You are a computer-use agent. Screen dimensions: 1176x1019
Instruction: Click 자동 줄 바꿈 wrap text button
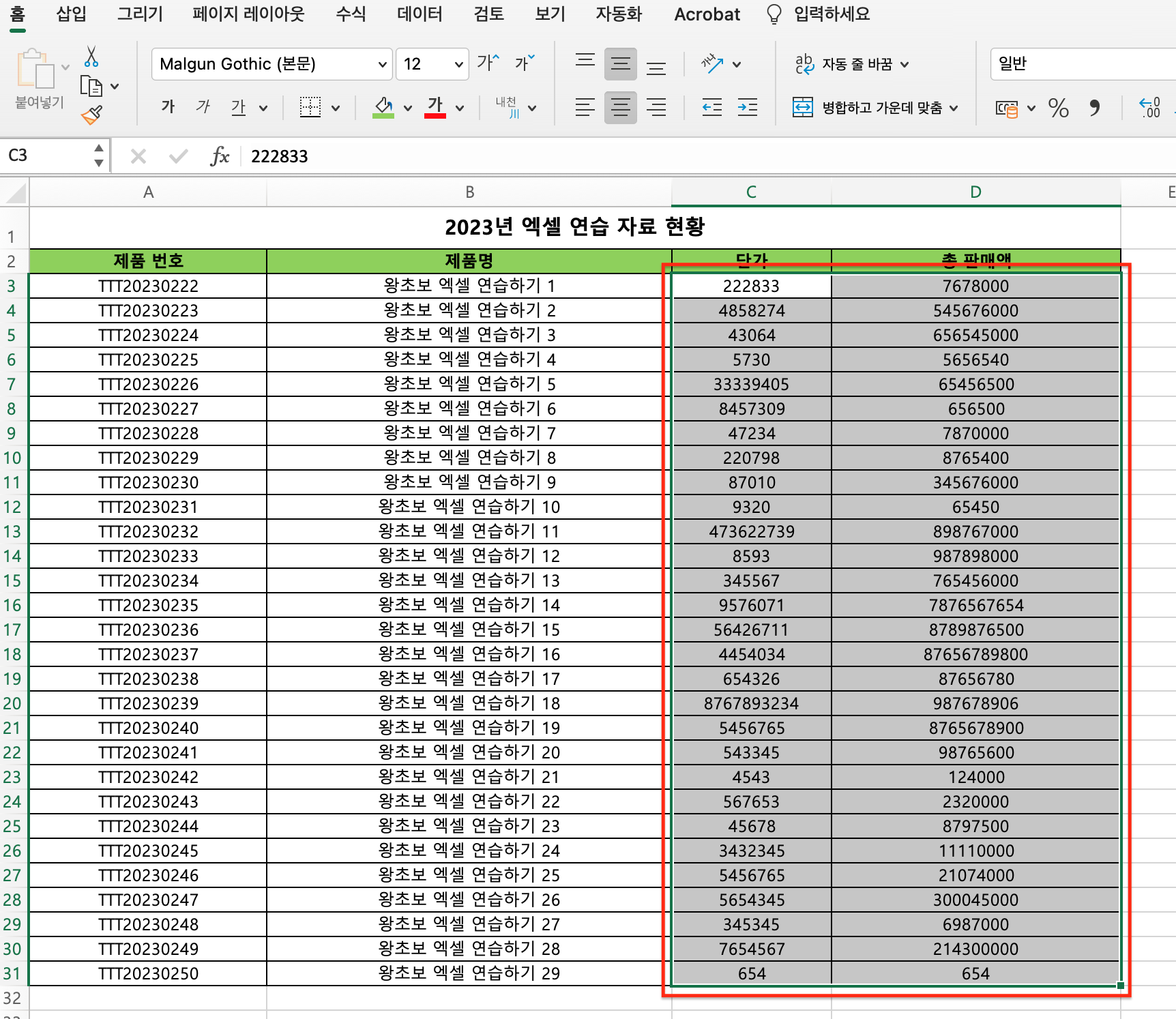coord(845,64)
